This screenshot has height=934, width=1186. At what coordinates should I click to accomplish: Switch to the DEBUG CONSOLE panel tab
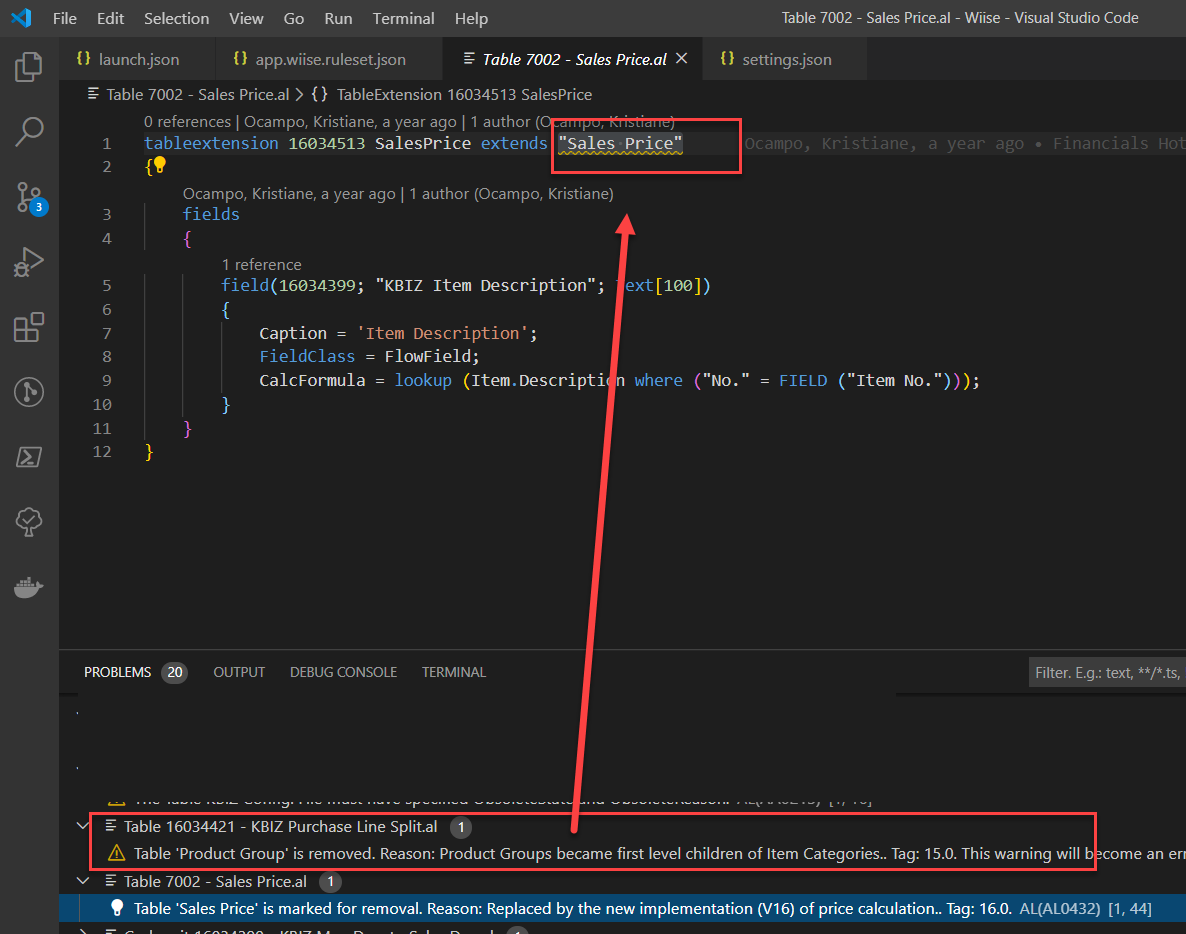tap(343, 672)
